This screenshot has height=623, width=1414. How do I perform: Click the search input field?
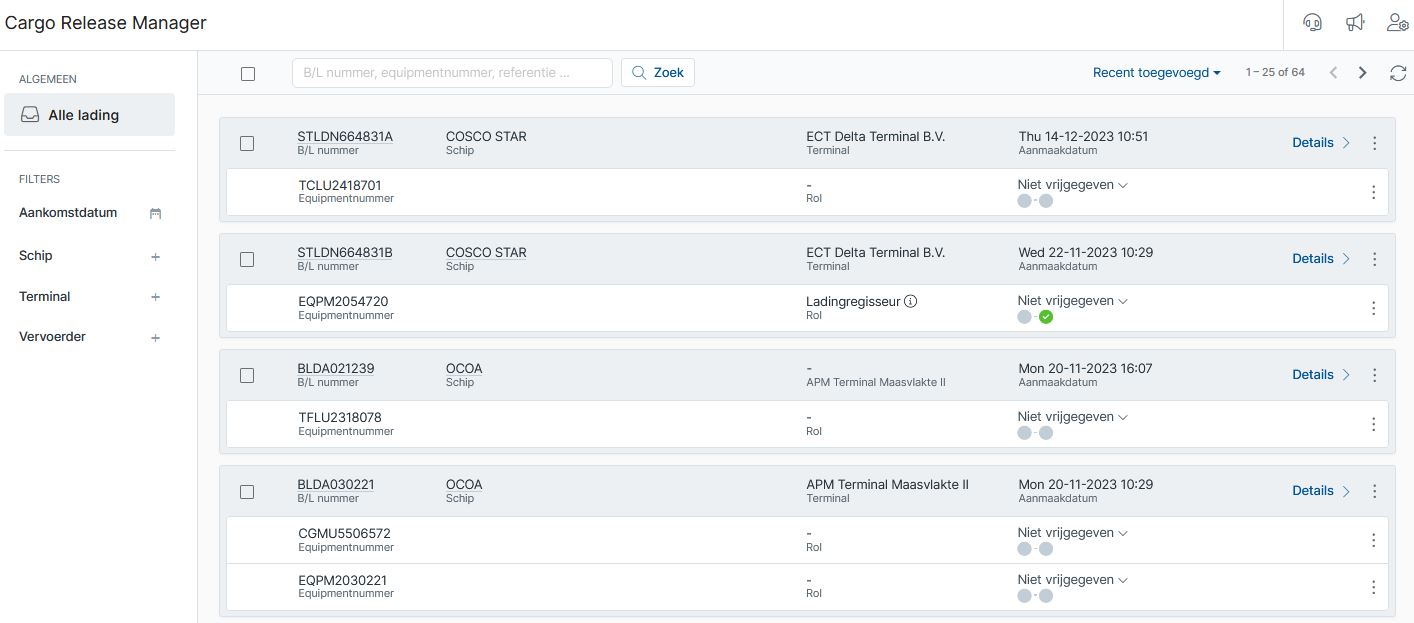coord(452,72)
